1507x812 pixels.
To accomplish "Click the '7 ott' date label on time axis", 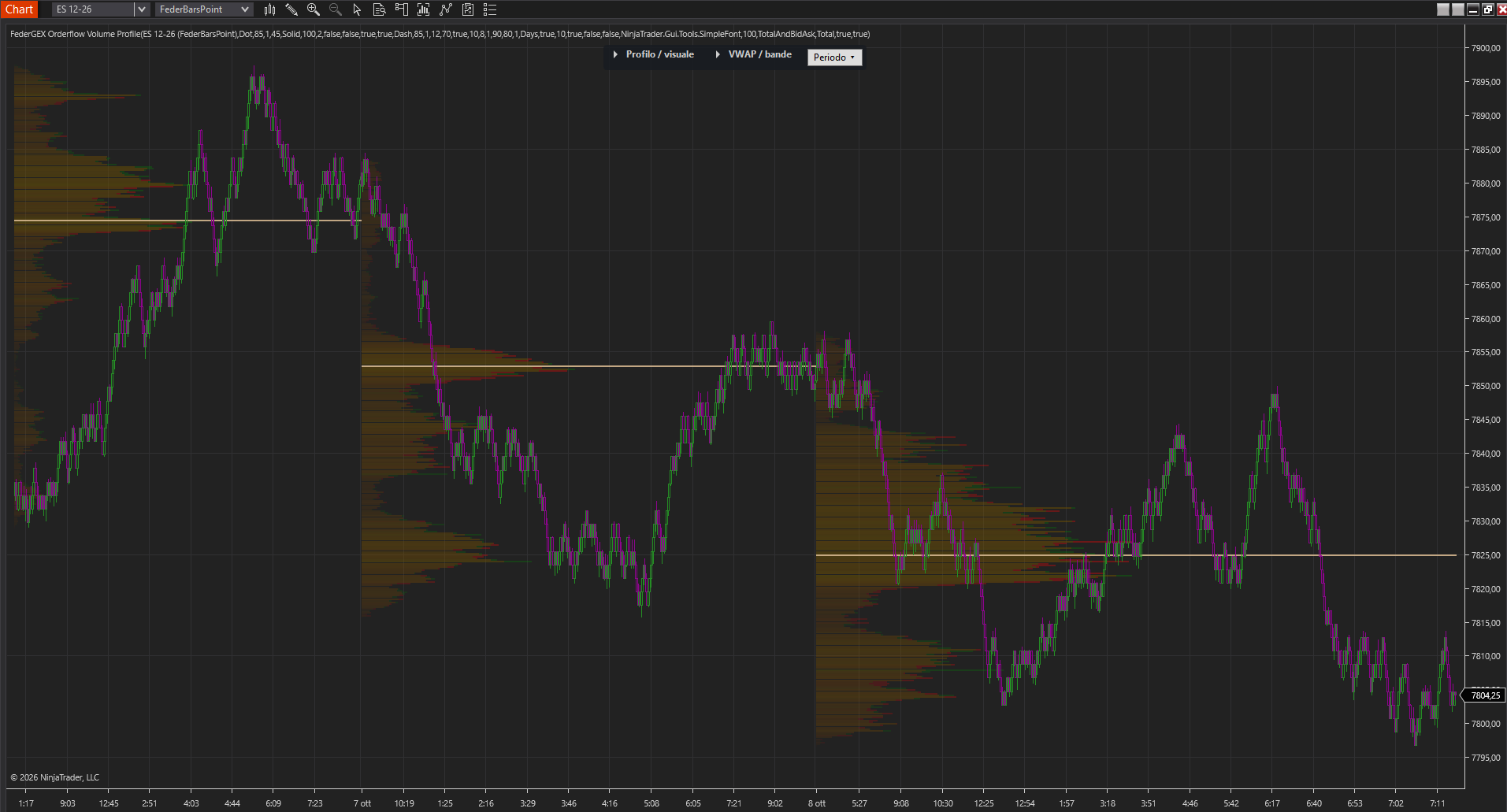I will [362, 803].
